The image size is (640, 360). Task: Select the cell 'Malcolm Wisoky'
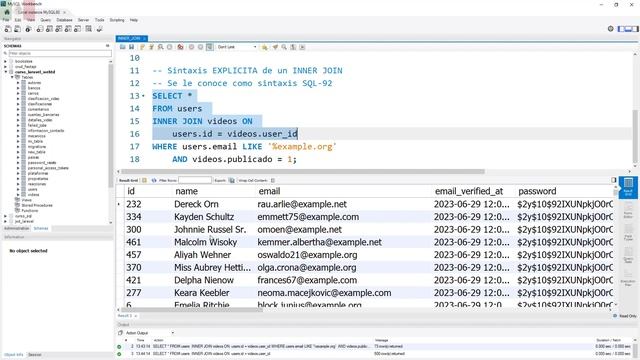(x=205, y=242)
